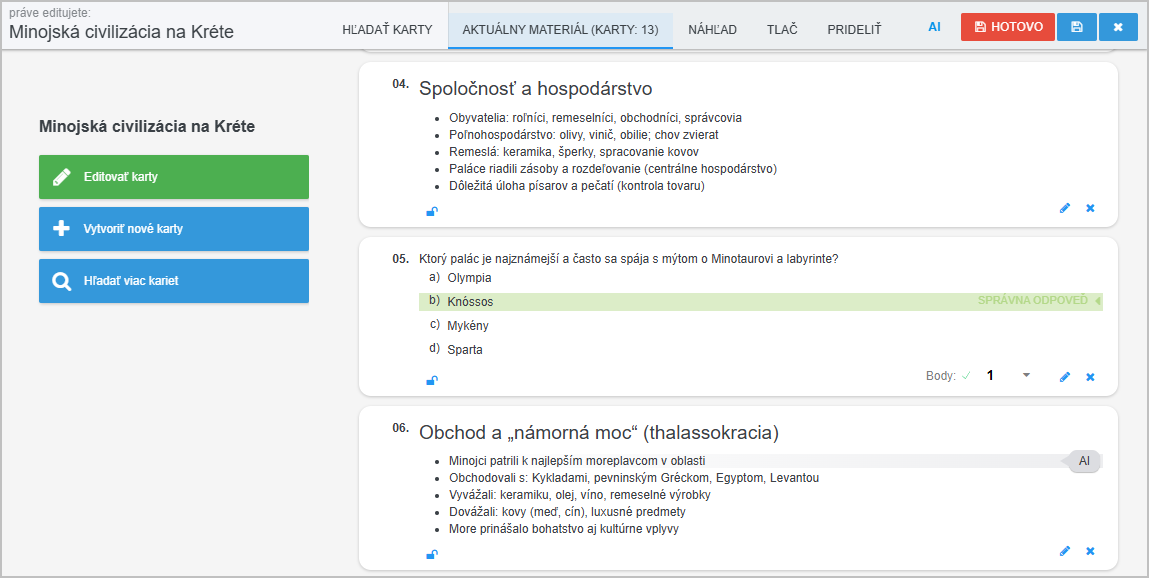Toggle the lock icon on card 06
The image size is (1149, 578).
pyautogui.click(x=432, y=554)
